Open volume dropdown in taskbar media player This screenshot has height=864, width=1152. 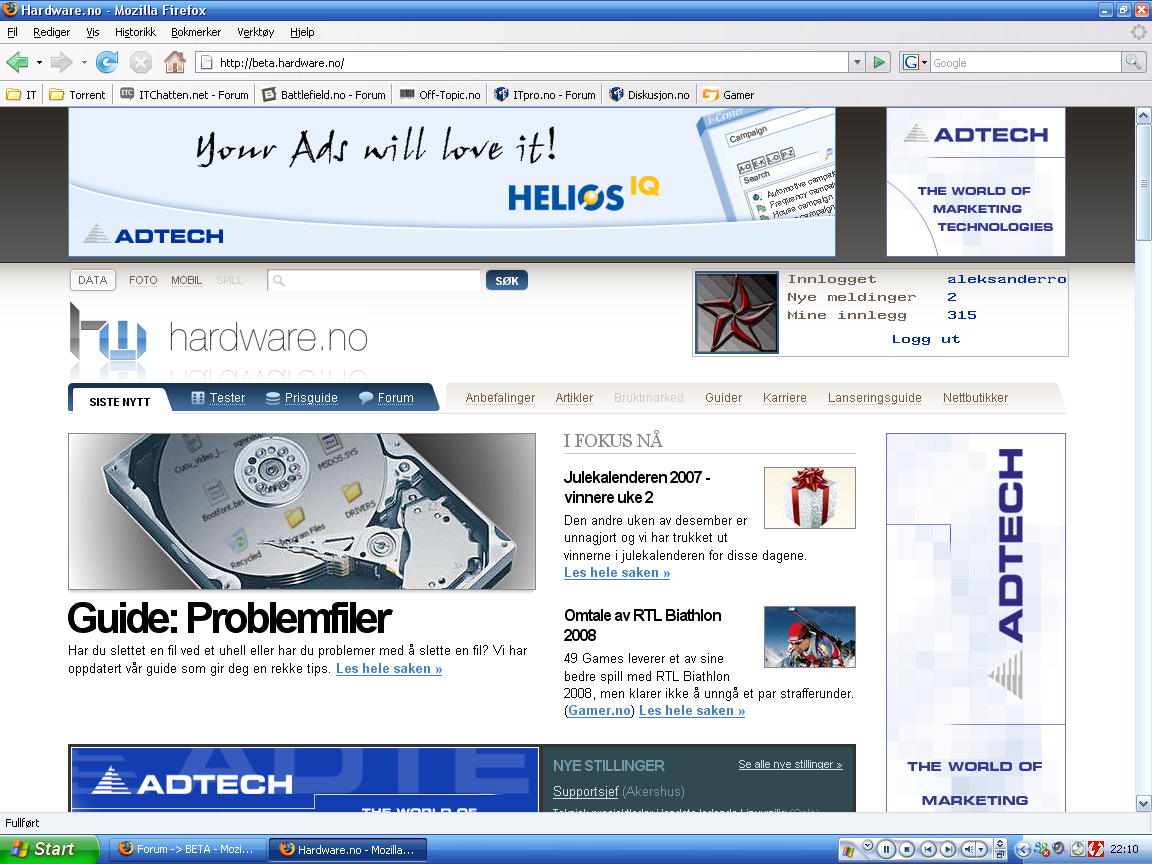[x=981, y=849]
